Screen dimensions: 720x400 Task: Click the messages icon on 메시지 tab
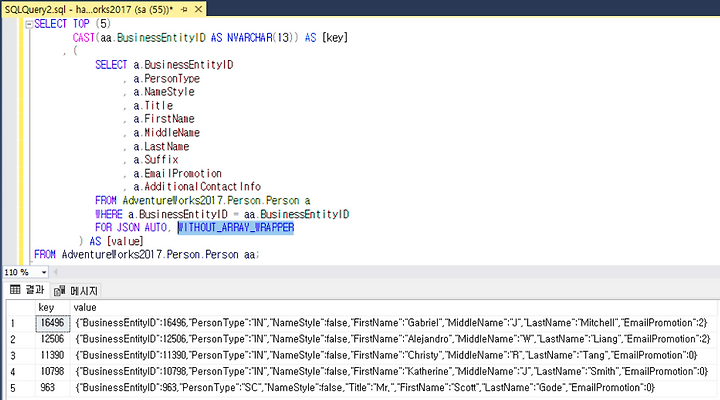[59, 291]
